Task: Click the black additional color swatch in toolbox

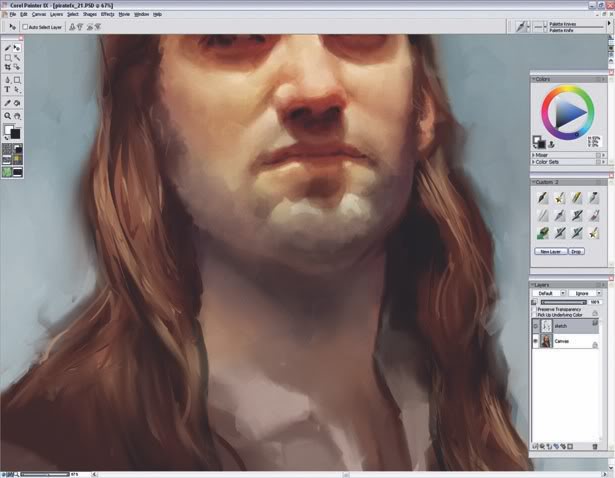Action: tap(15, 134)
